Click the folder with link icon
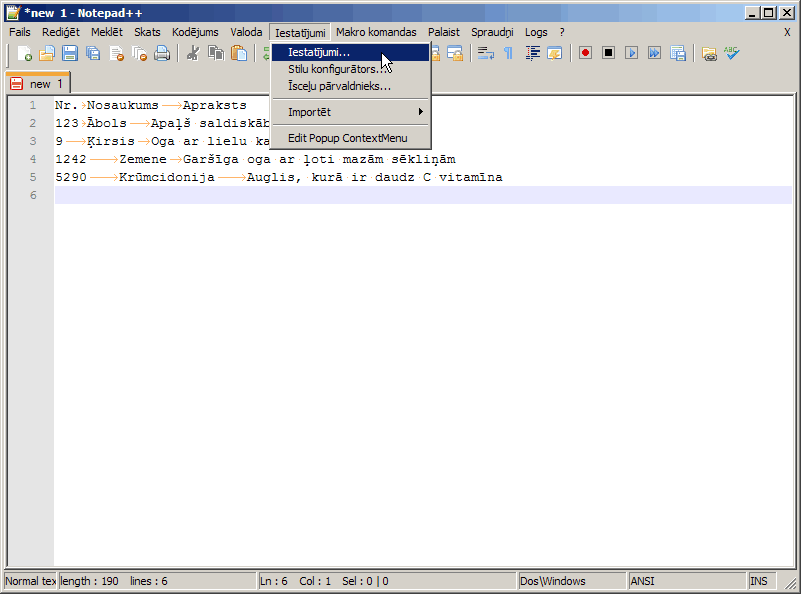801x594 pixels. click(709, 53)
